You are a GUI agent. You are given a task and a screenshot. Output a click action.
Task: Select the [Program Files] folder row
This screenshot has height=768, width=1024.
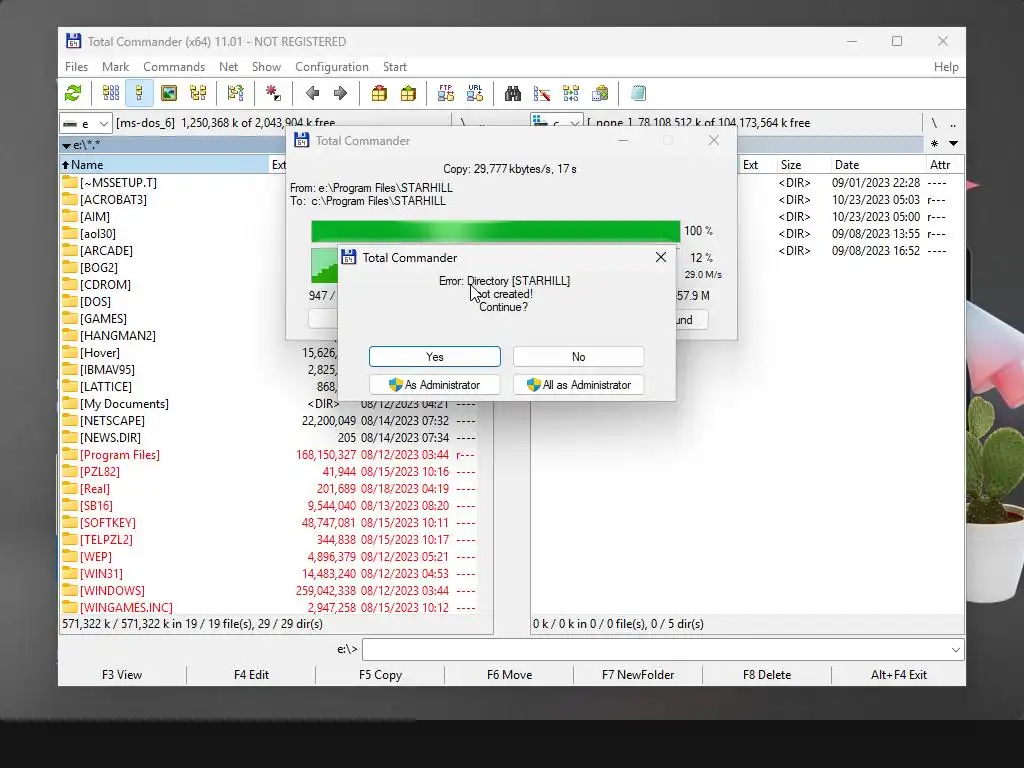pos(269,455)
